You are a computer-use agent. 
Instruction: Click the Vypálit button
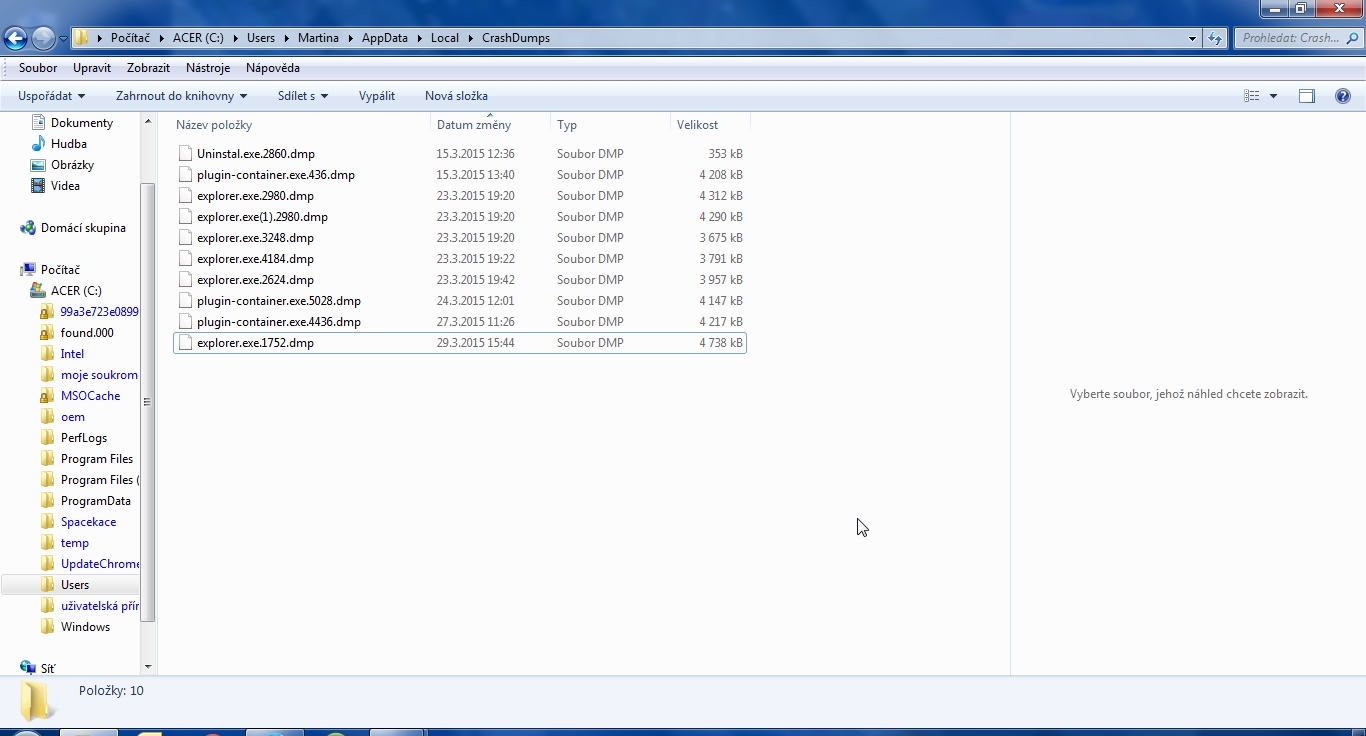(x=377, y=96)
